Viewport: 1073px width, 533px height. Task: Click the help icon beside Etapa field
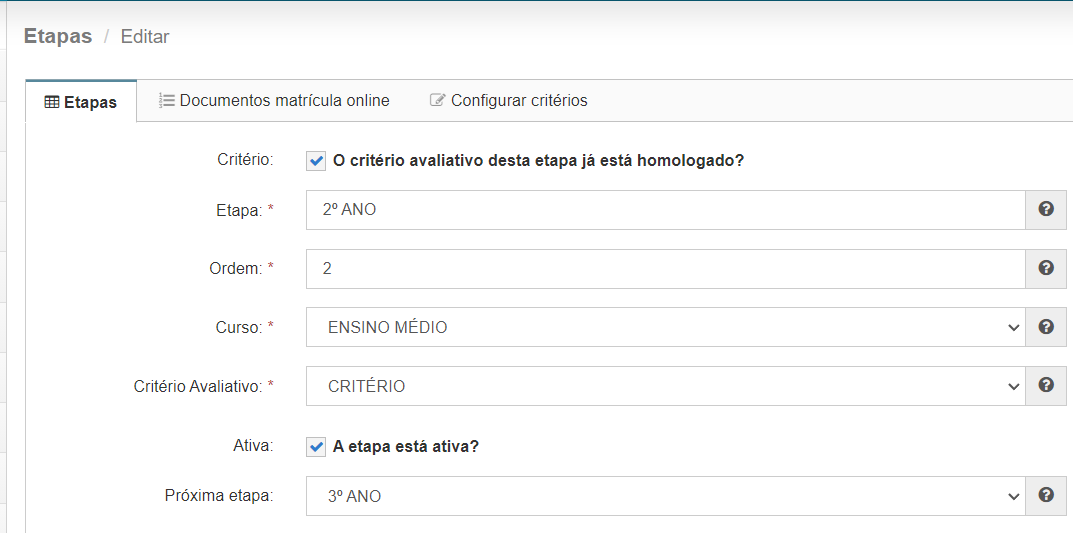coord(1046,210)
